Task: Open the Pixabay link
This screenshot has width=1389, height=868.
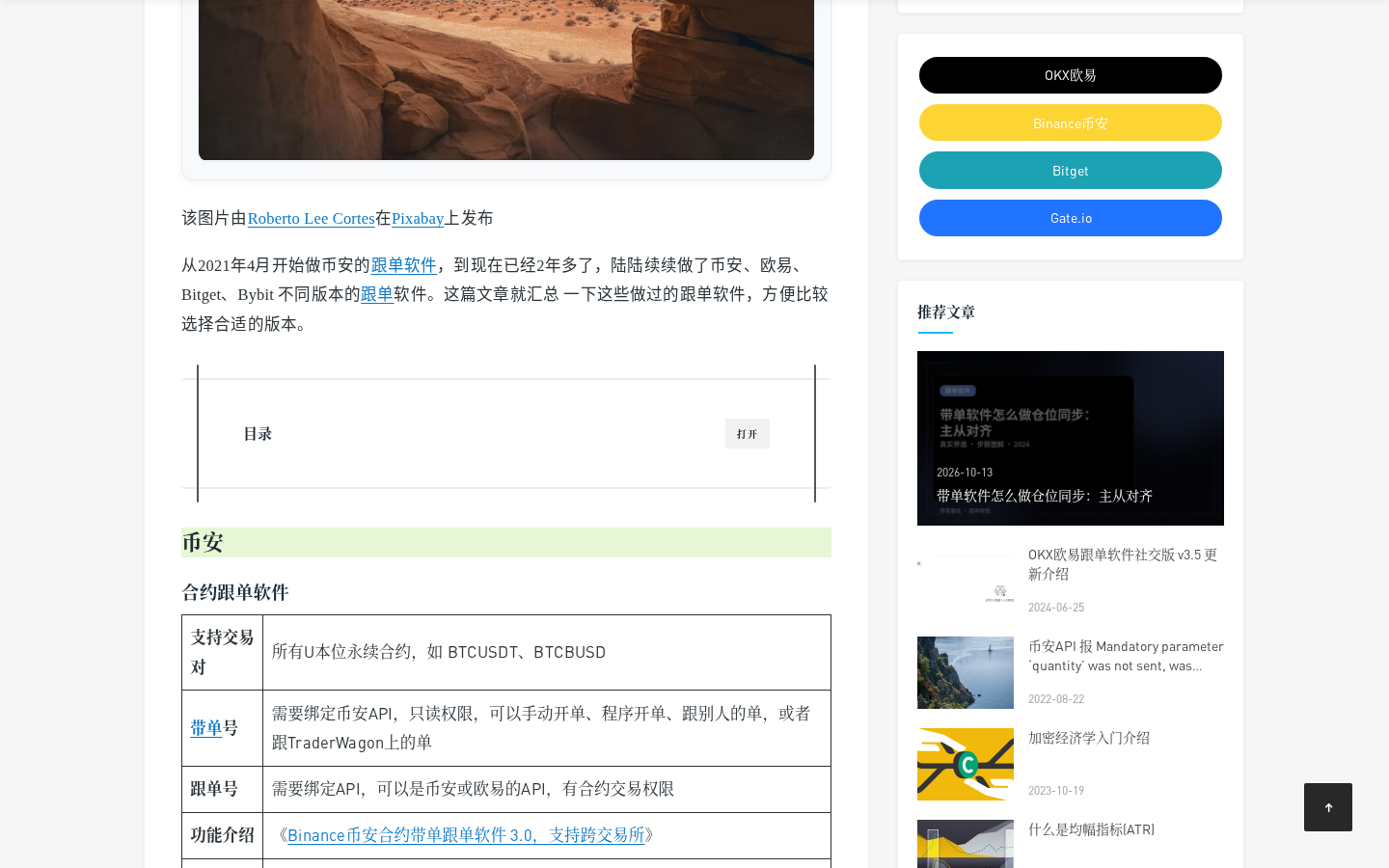Action: point(418,218)
